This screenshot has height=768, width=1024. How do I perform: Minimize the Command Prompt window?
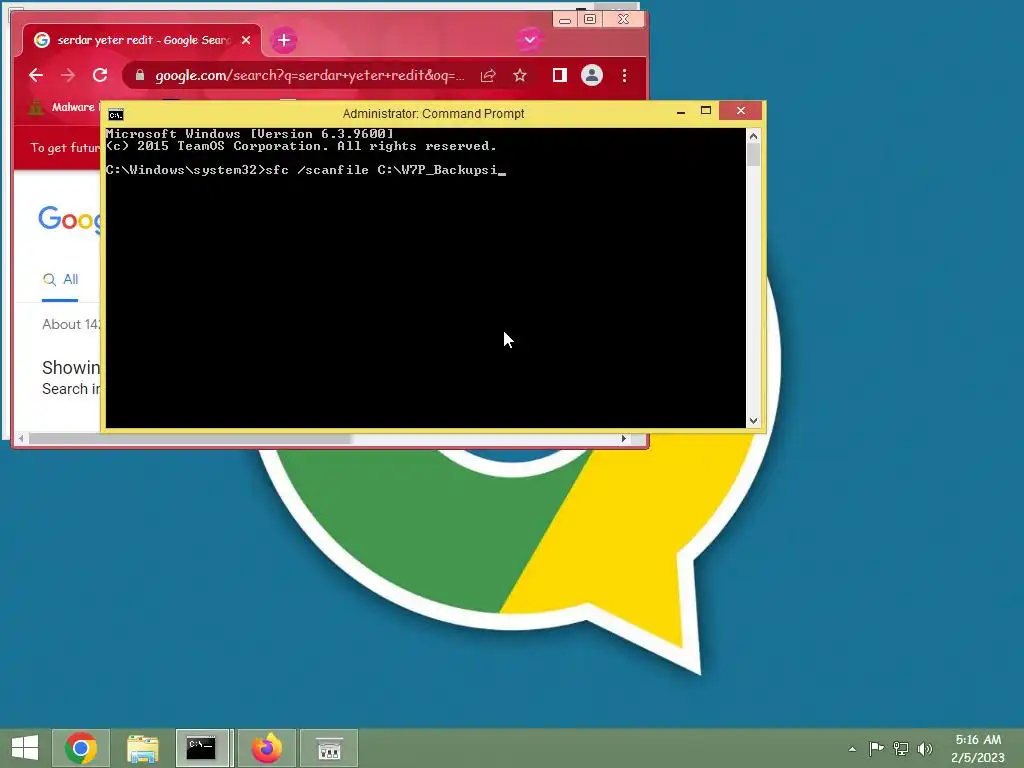pos(680,112)
